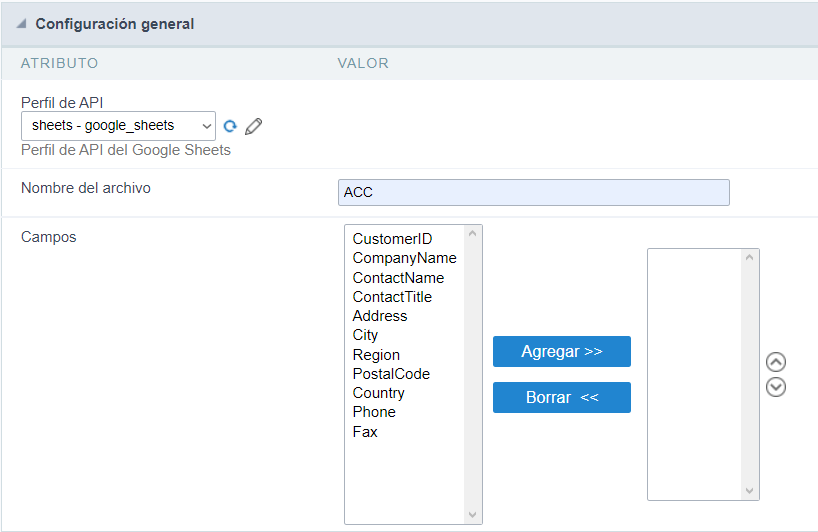The image size is (818, 532).
Task: Select City in the fields list
Action: [365, 335]
